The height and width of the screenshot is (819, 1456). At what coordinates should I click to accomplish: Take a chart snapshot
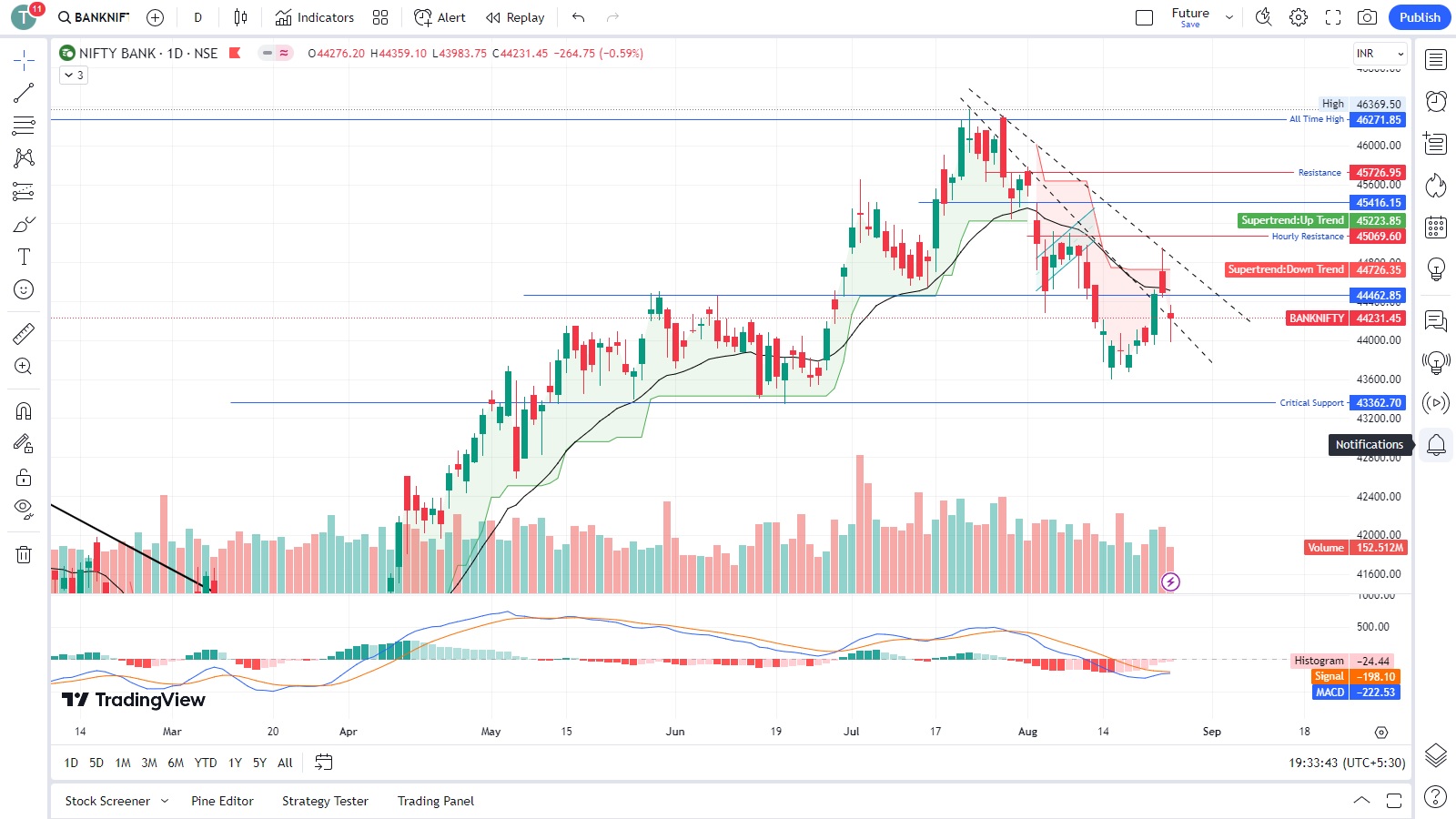1368,17
